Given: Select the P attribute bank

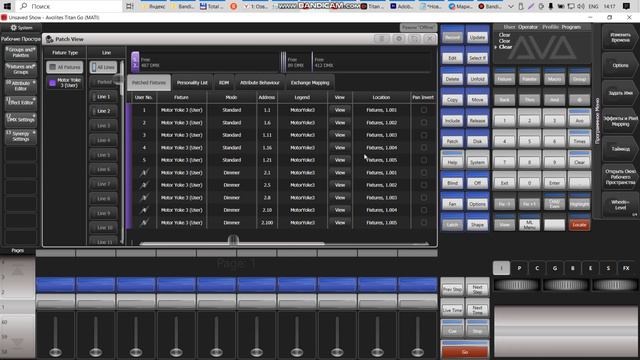Looking at the screenshot, I should 519,268.
